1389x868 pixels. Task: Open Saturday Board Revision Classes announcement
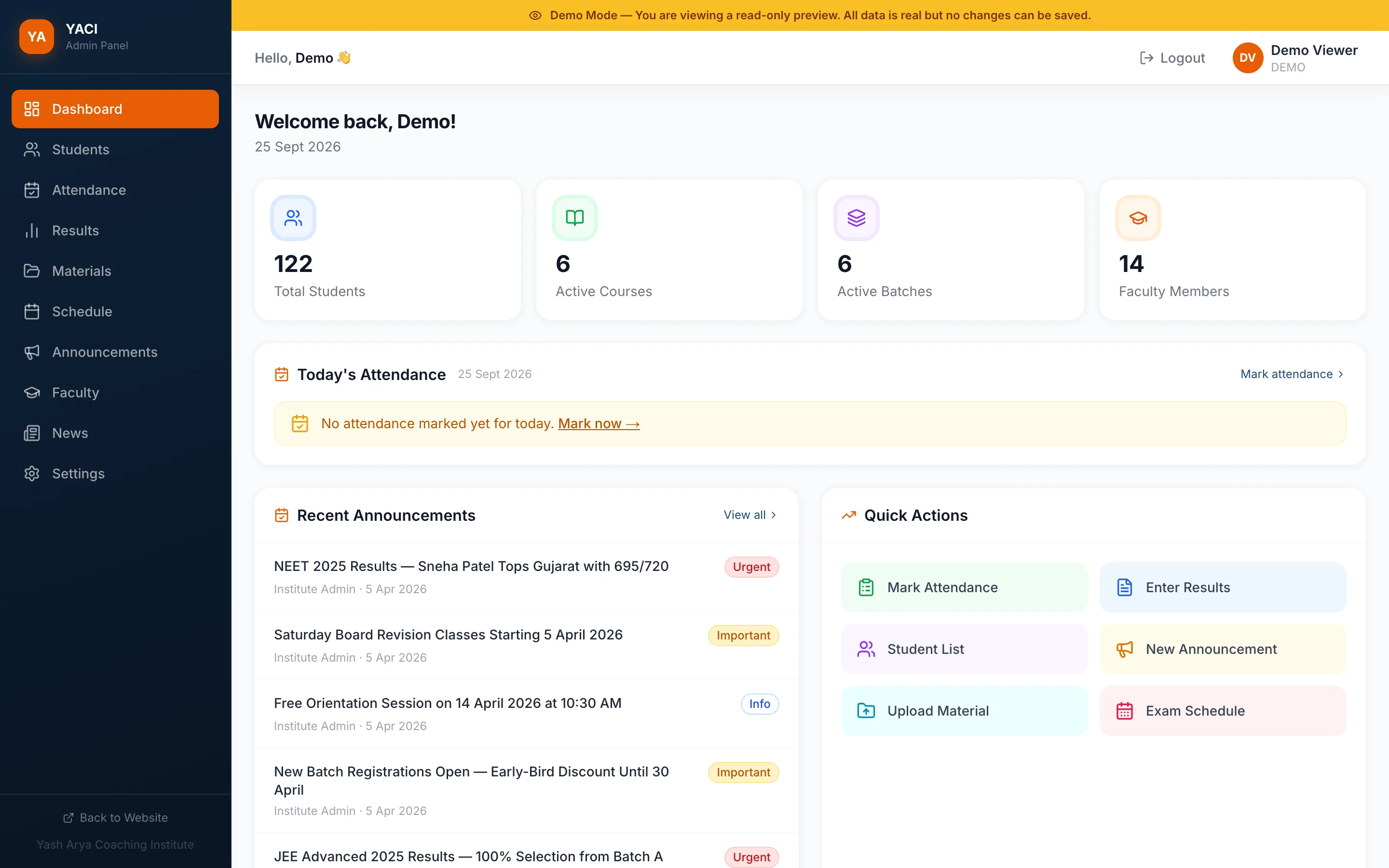(x=448, y=635)
